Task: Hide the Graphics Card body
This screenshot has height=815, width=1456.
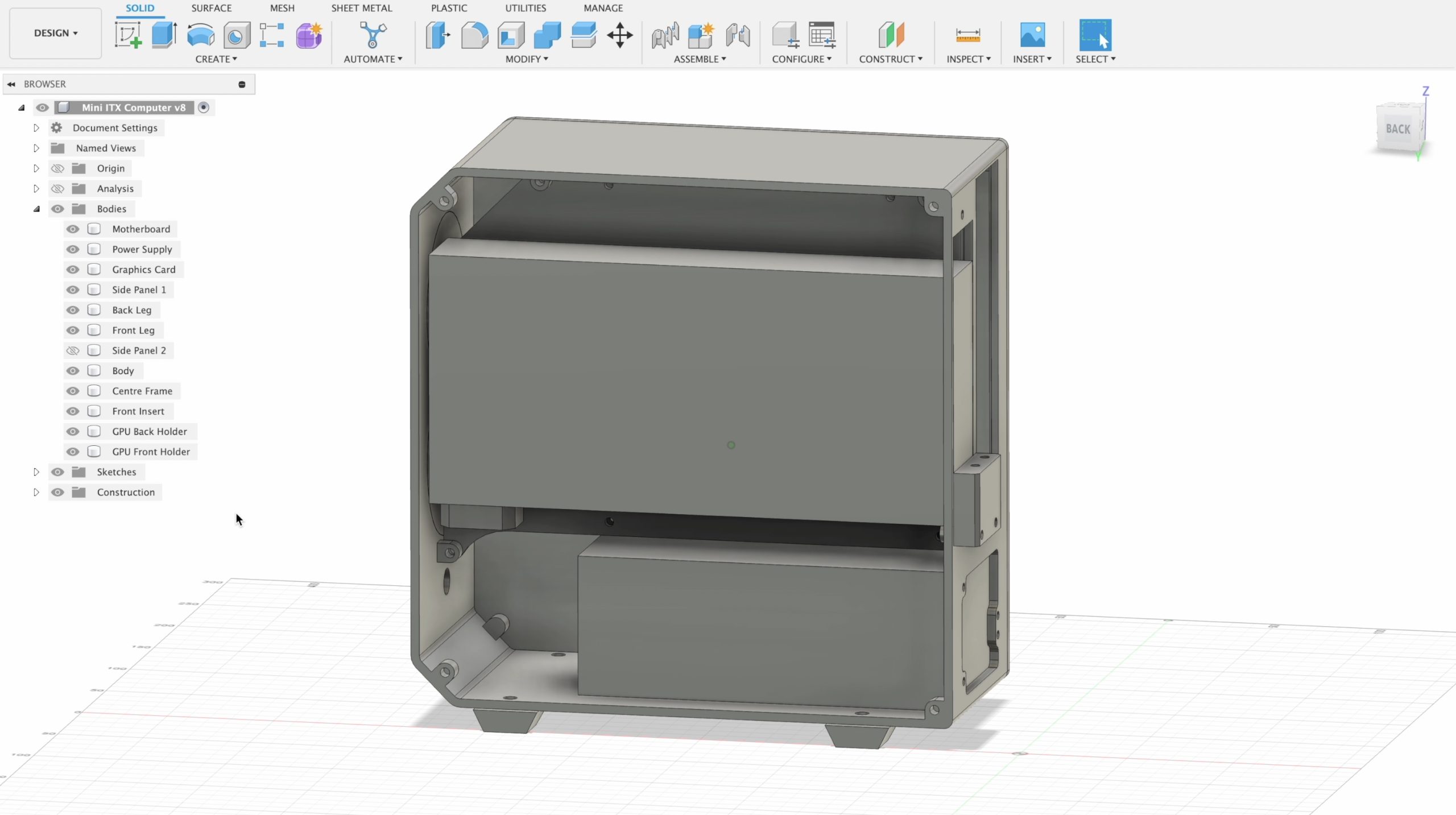Action: click(73, 270)
